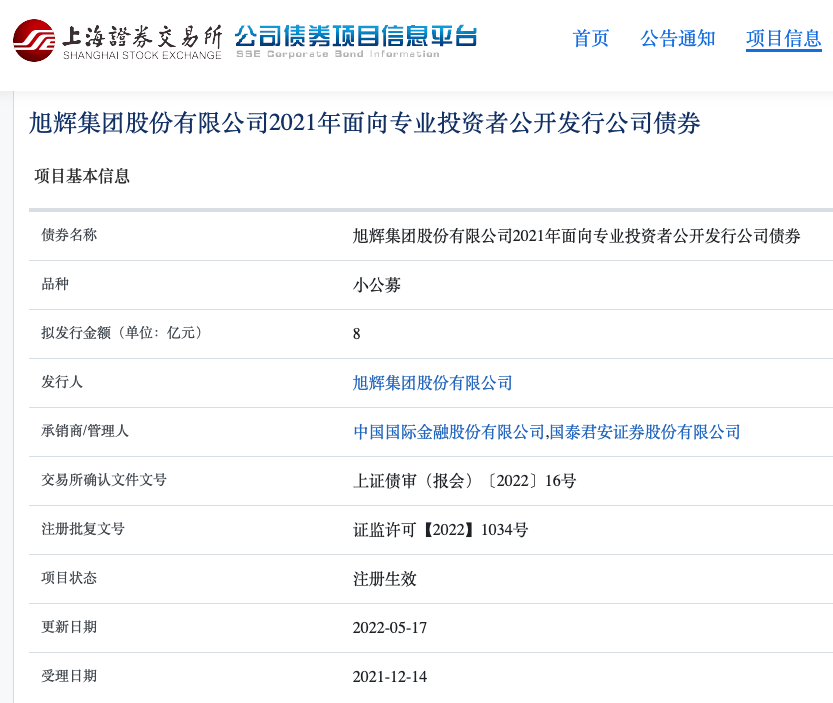
Task: Click the 上证债审 confirmation document number
Action: (464, 480)
